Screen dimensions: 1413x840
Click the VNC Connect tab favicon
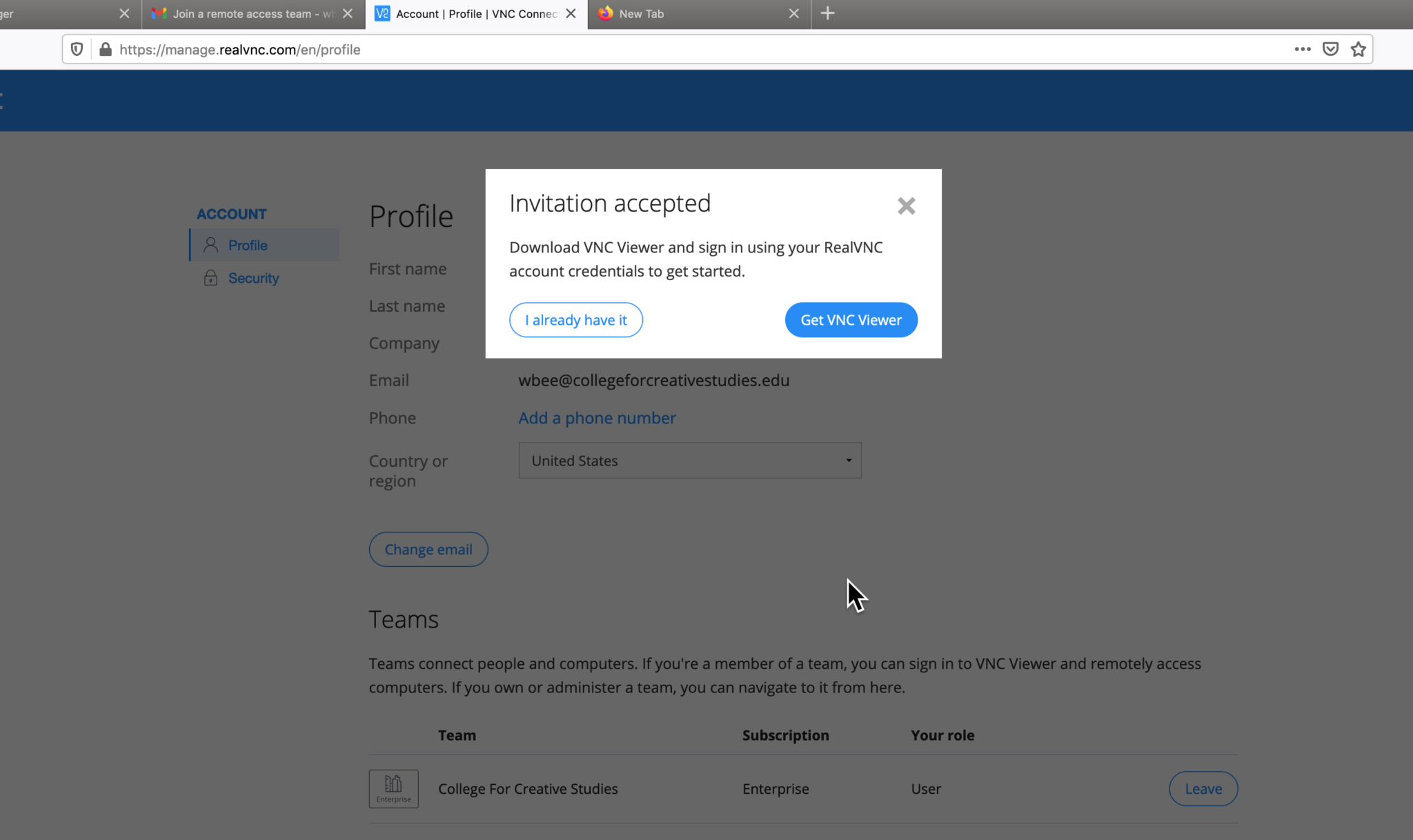[x=383, y=13]
